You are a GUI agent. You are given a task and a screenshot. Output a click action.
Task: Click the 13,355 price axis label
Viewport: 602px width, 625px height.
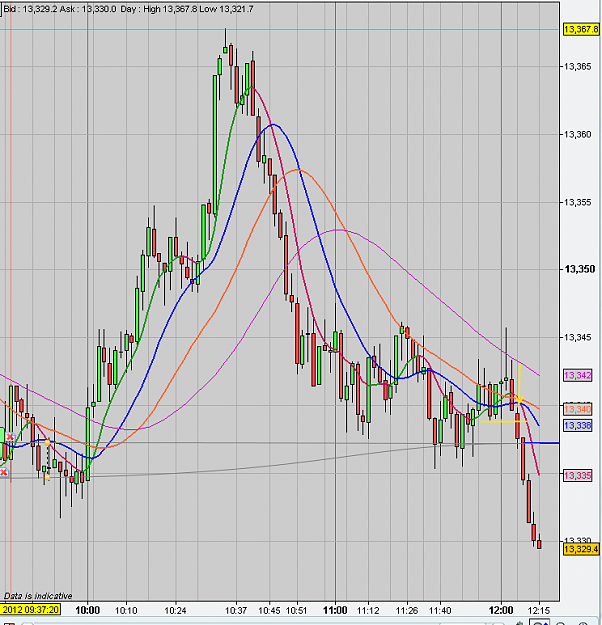click(x=578, y=202)
